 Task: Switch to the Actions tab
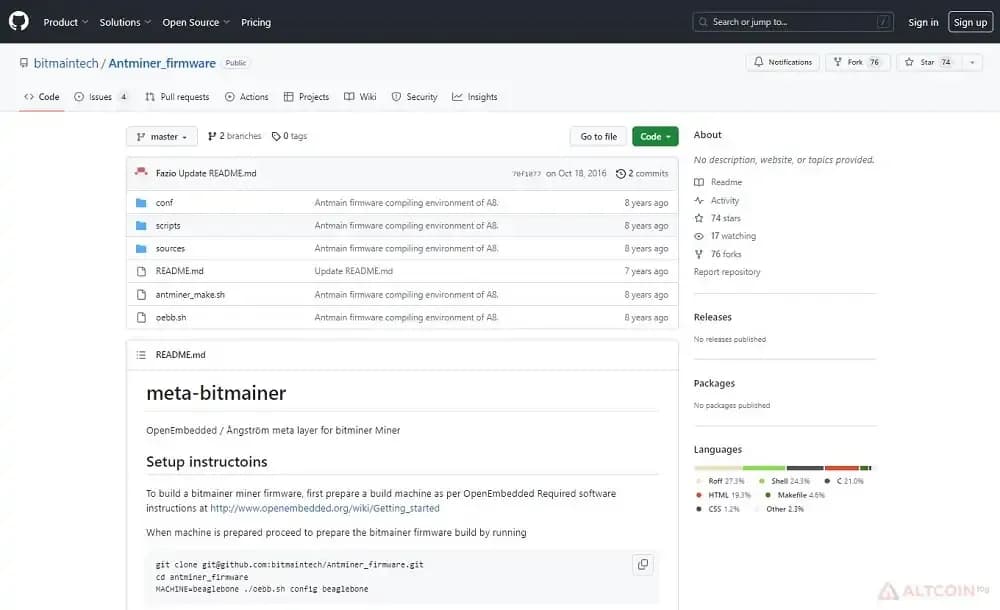[247, 97]
